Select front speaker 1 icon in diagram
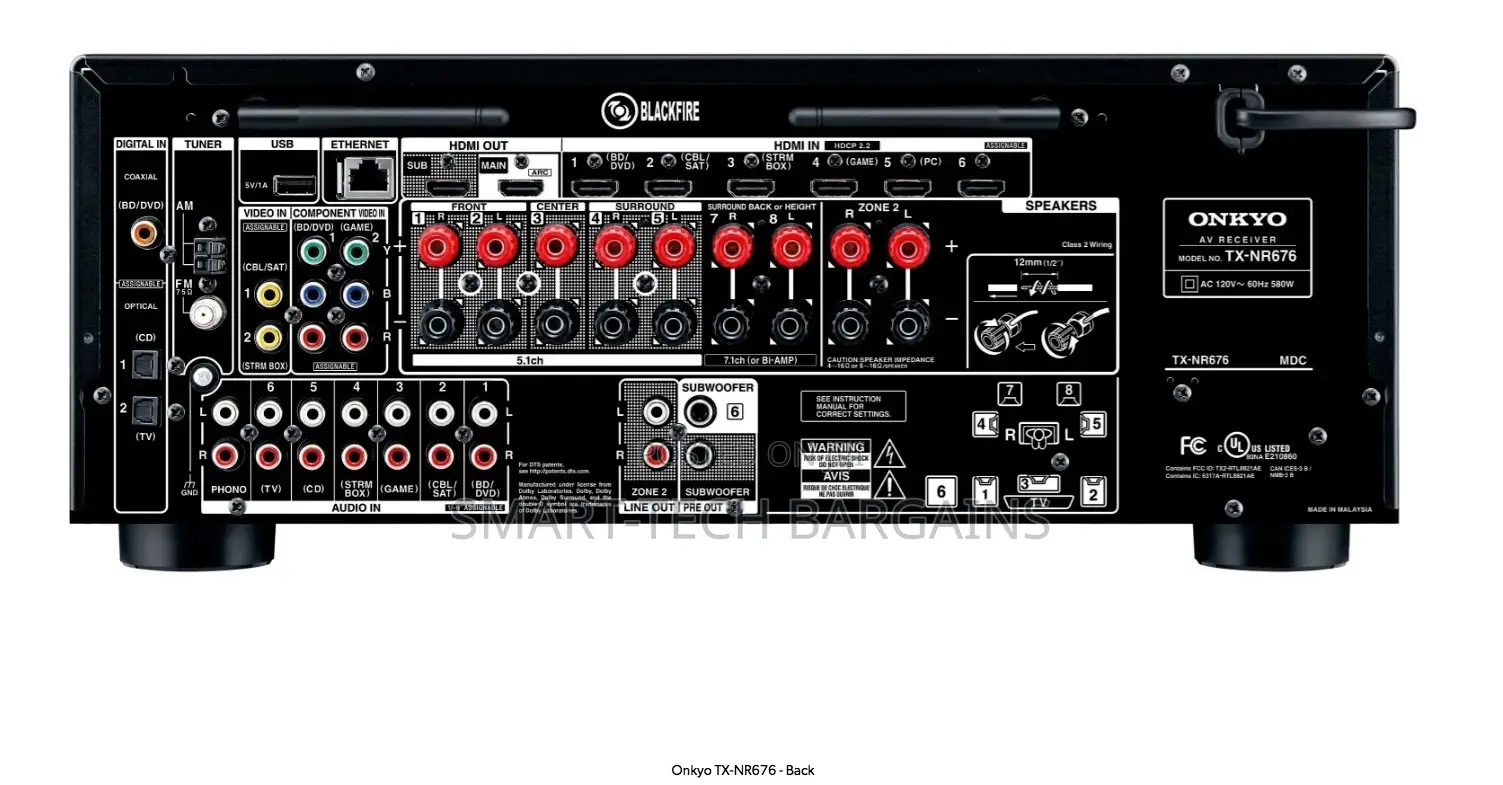1503x785 pixels. click(x=985, y=491)
